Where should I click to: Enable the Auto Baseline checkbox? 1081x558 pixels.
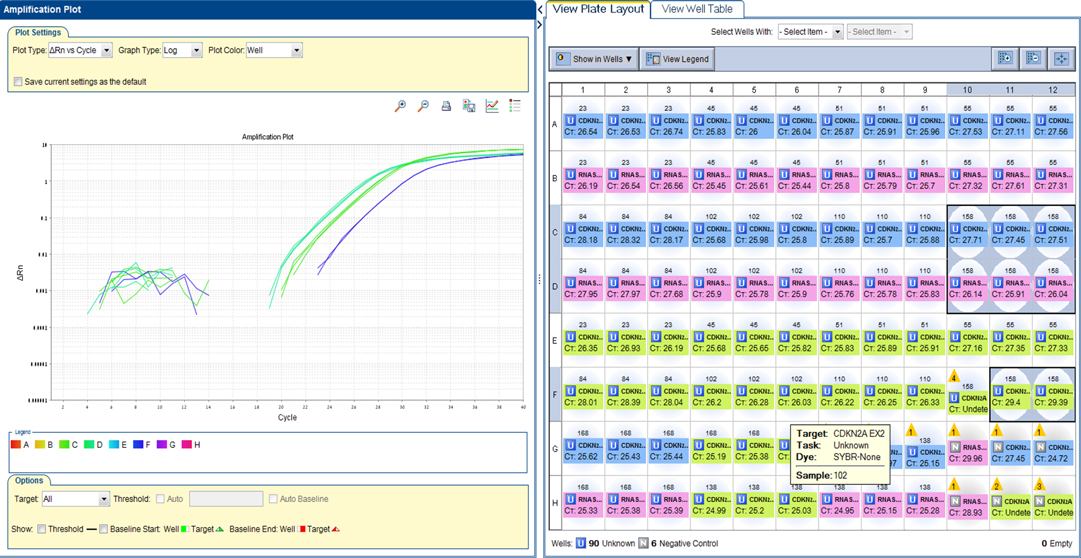tap(274, 499)
